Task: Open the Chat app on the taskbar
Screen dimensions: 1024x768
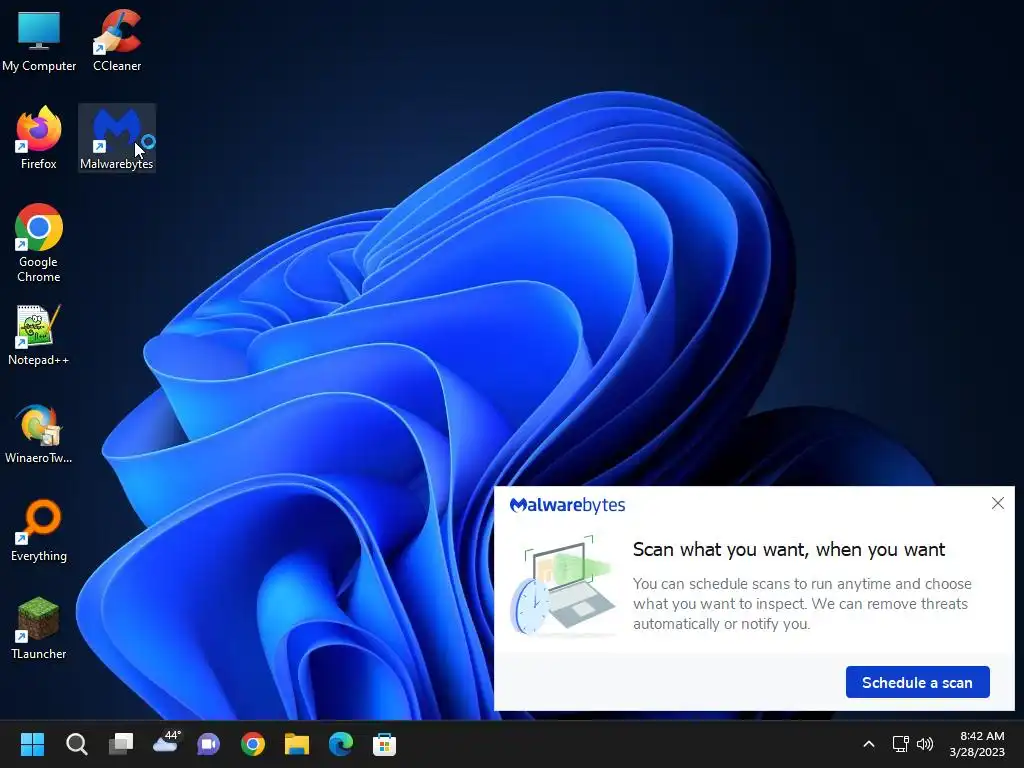Action: pyautogui.click(x=209, y=744)
